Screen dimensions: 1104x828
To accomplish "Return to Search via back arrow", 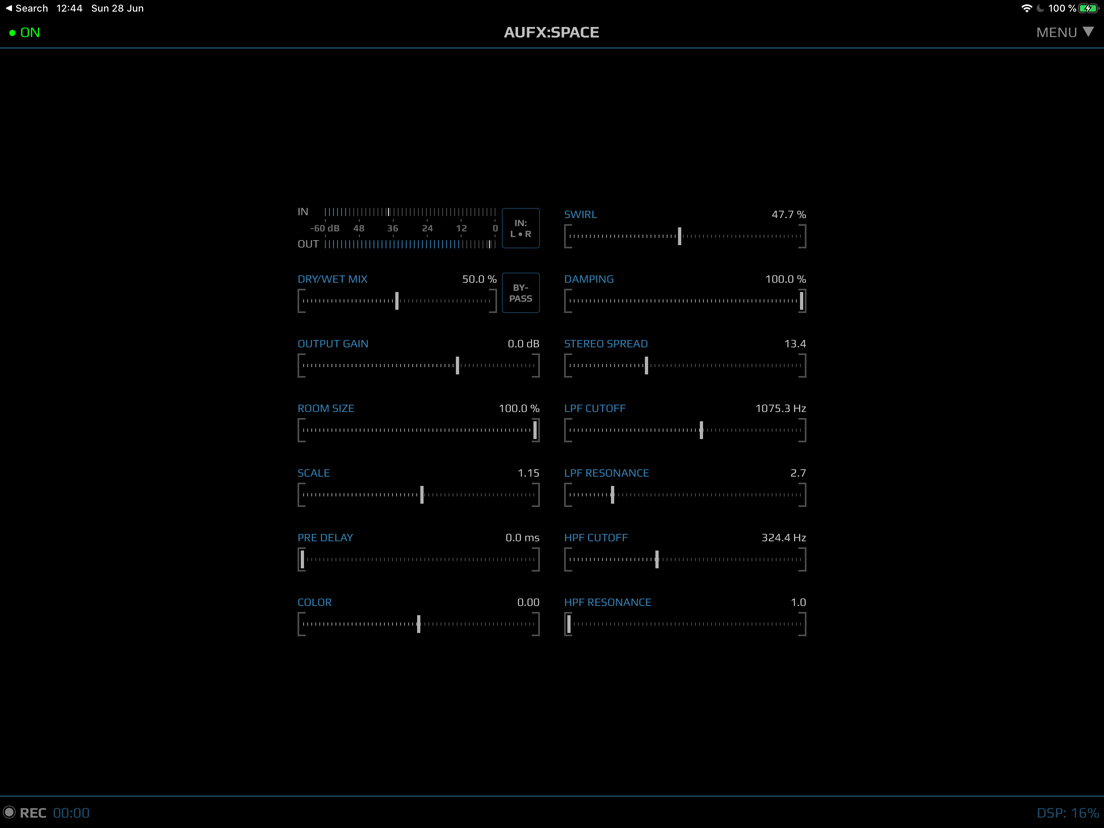I will [26, 8].
